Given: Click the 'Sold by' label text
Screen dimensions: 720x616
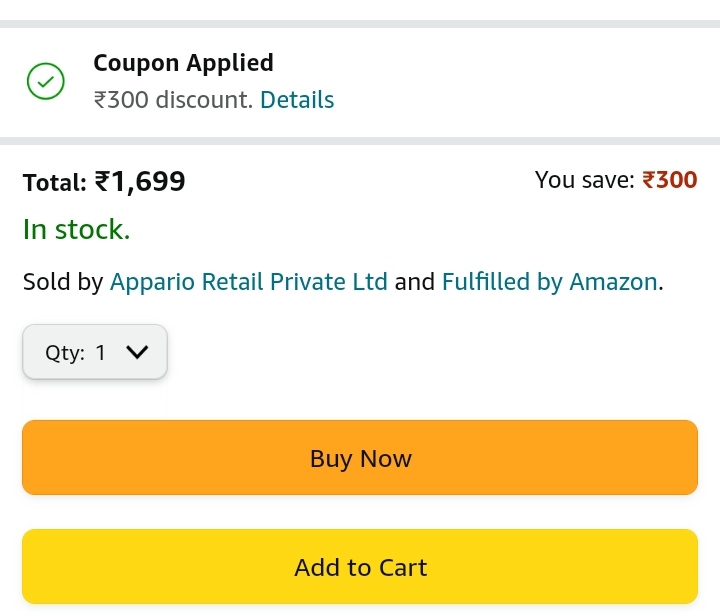Looking at the screenshot, I should 63,281.
